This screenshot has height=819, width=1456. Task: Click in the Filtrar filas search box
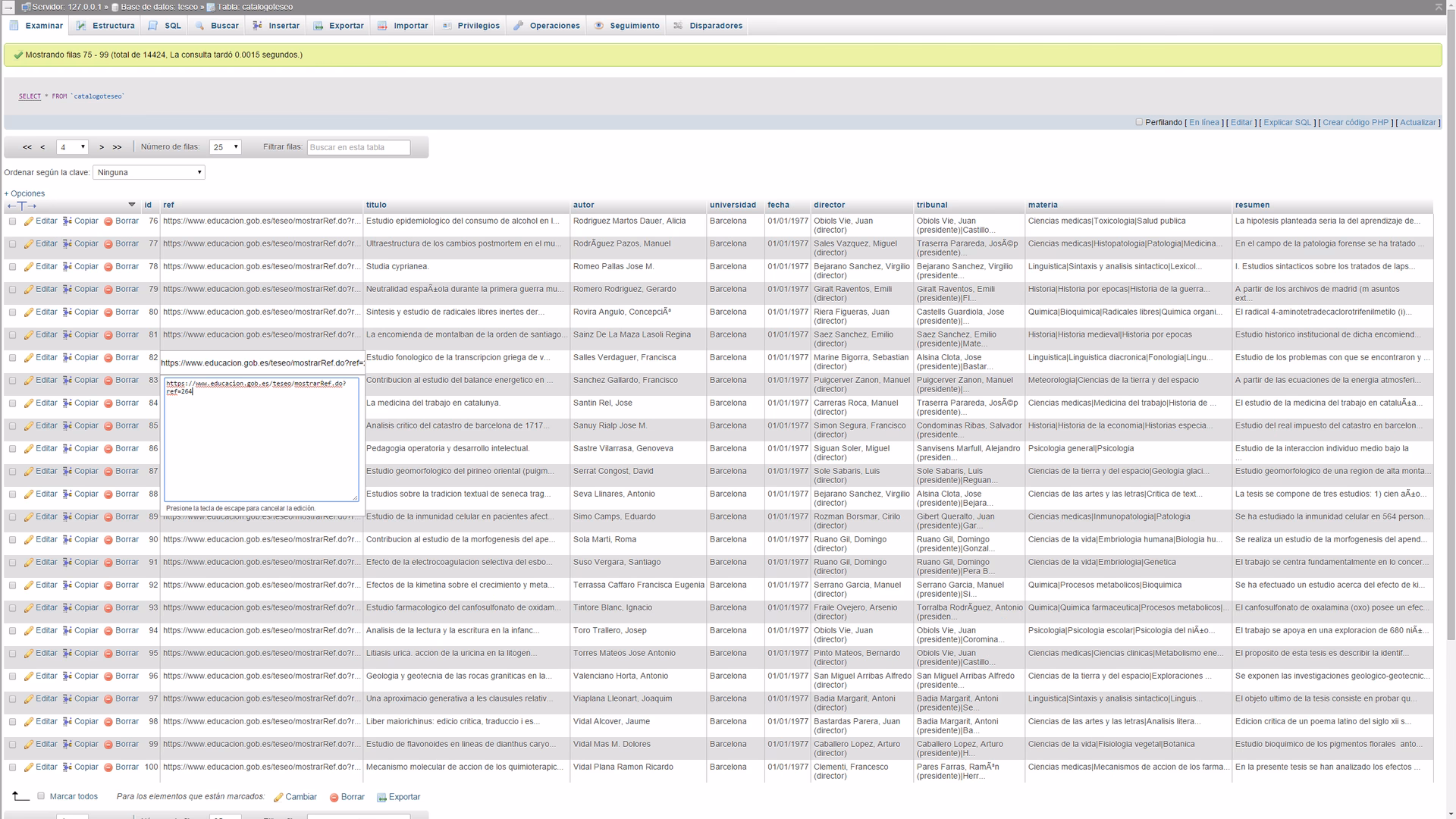(x=359, y=147)
